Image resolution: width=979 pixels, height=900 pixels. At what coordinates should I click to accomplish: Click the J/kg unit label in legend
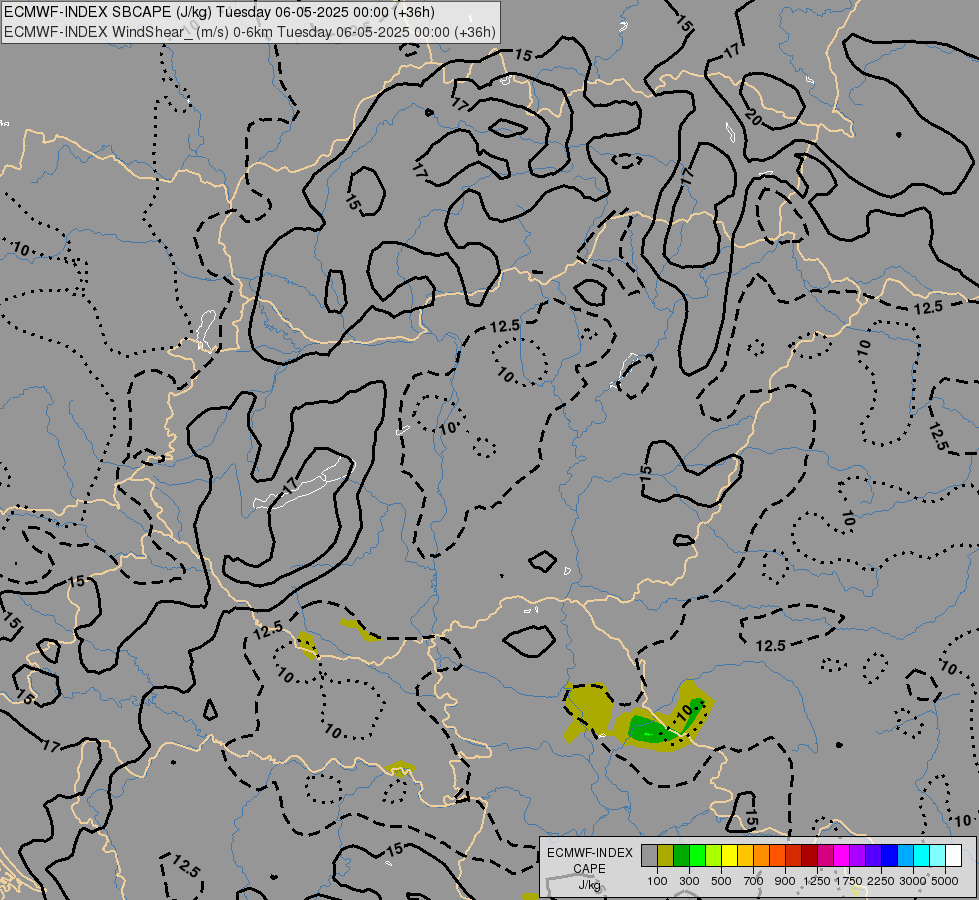(589, 885)
